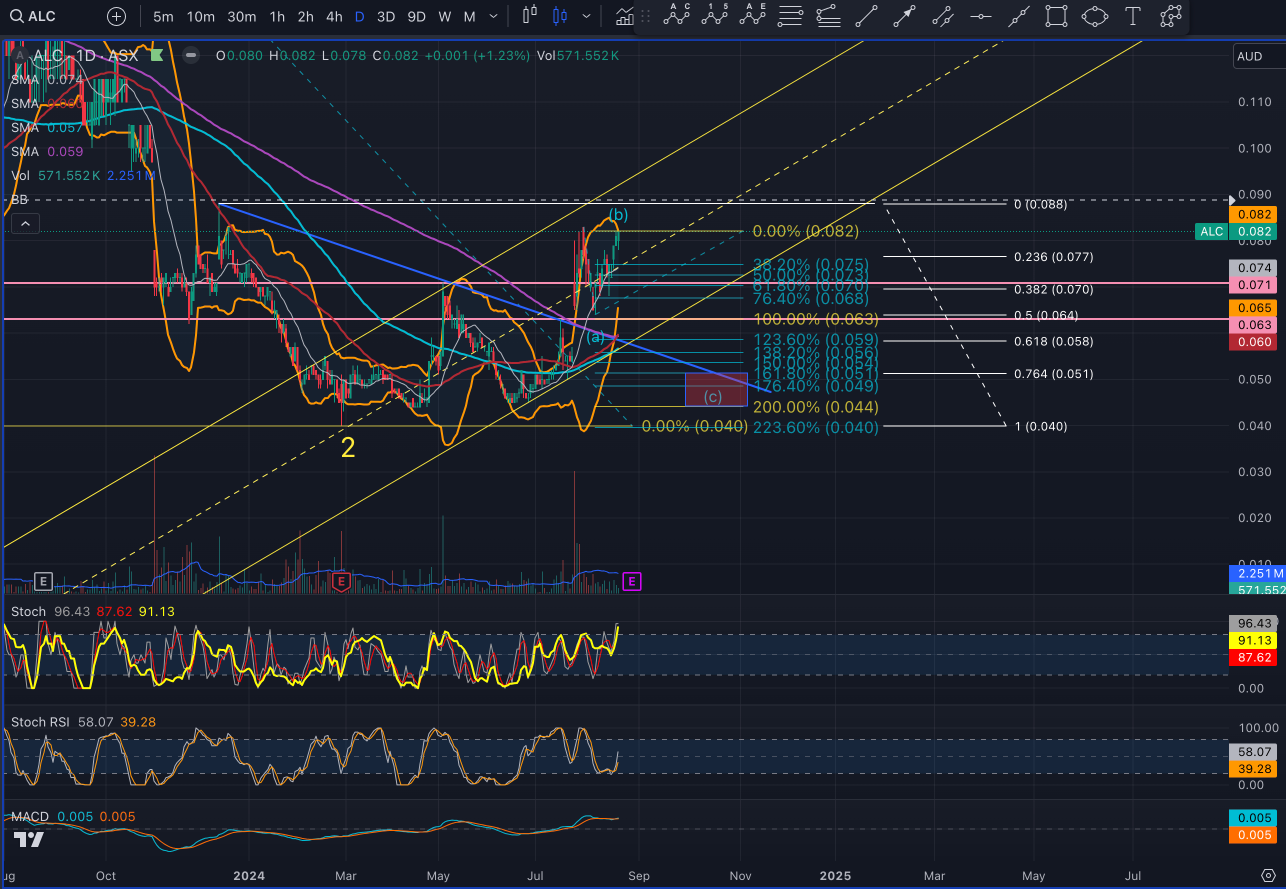Select the Candles chart style icon

click(x=559, y=16)
